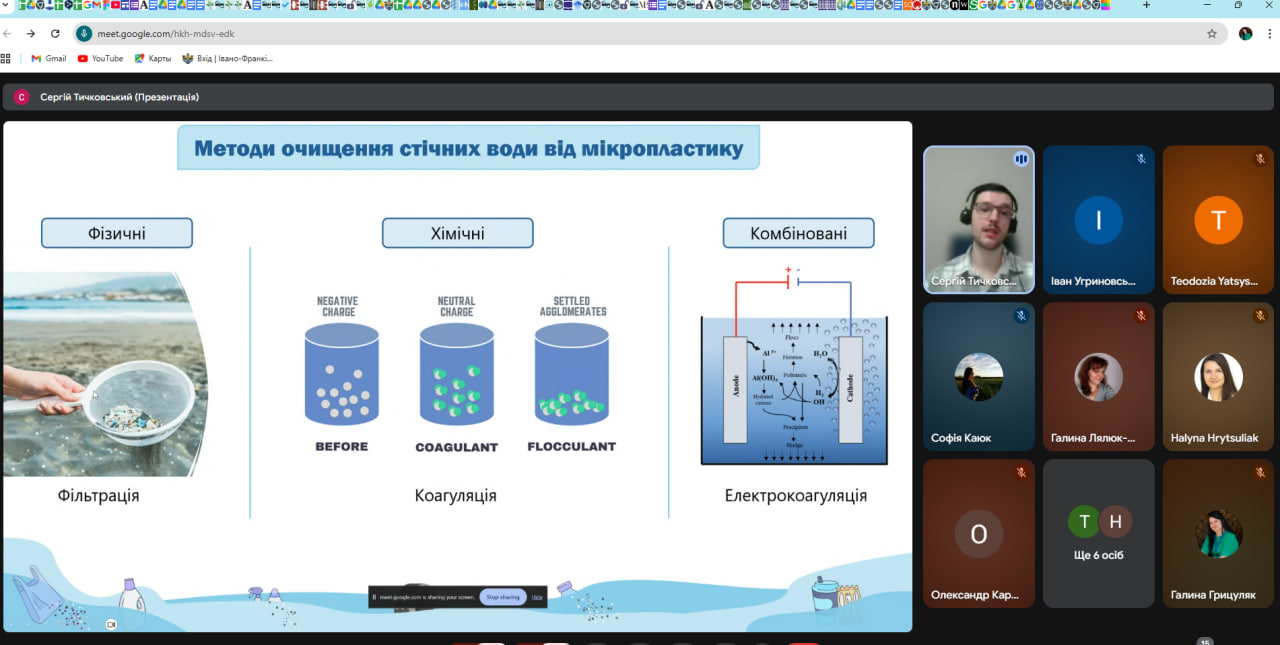Open the Gmail bookmark
This screenshot has height=645, width=1280.
pyautogui.click(x=48, y=58)
